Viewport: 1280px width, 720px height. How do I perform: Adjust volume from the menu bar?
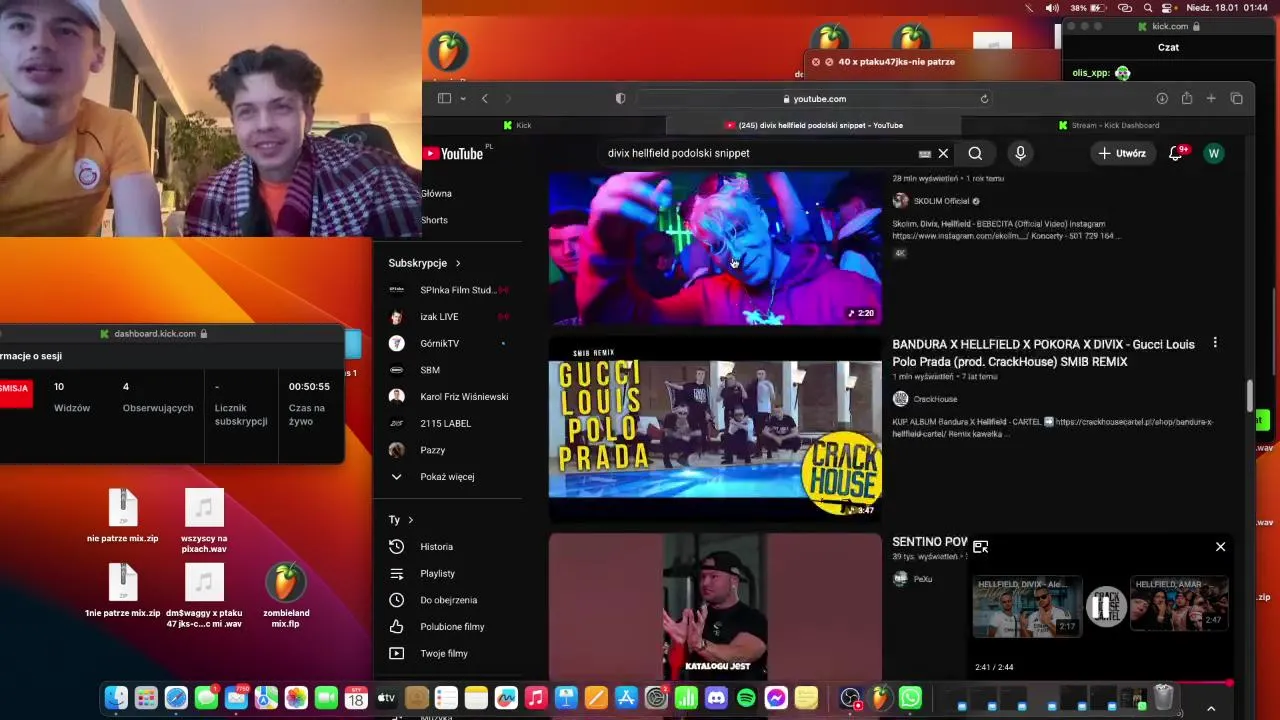(1051, 8)
